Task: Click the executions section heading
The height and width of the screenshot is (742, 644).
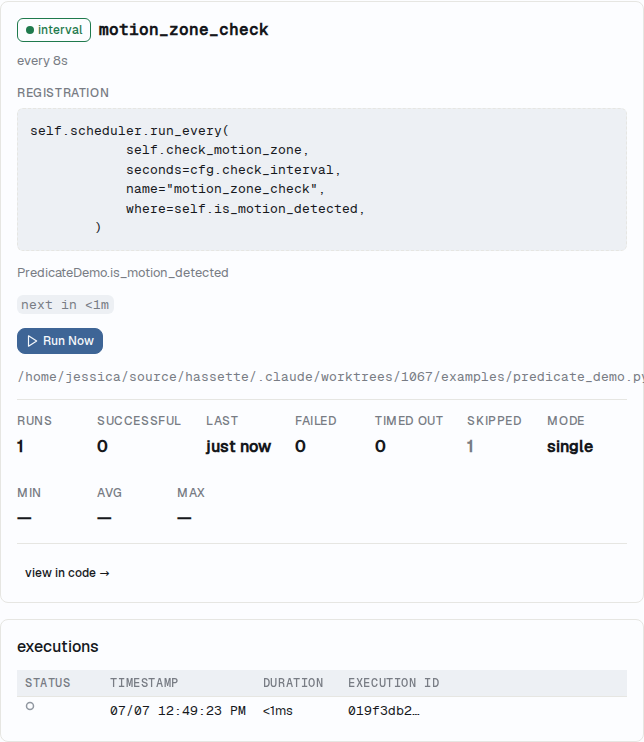Action: coord(58,646)
